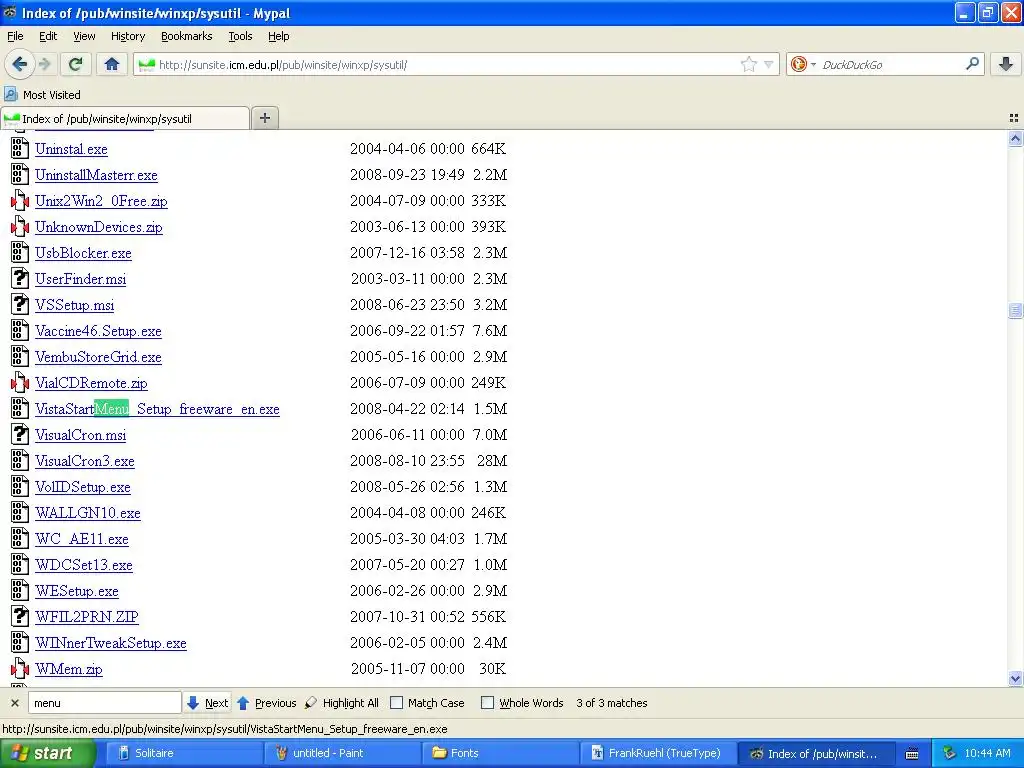This screenshot has width=1024, height=768.
Task: Click the binary icon beside VisualCron3.exe
Action: [20, 461]
